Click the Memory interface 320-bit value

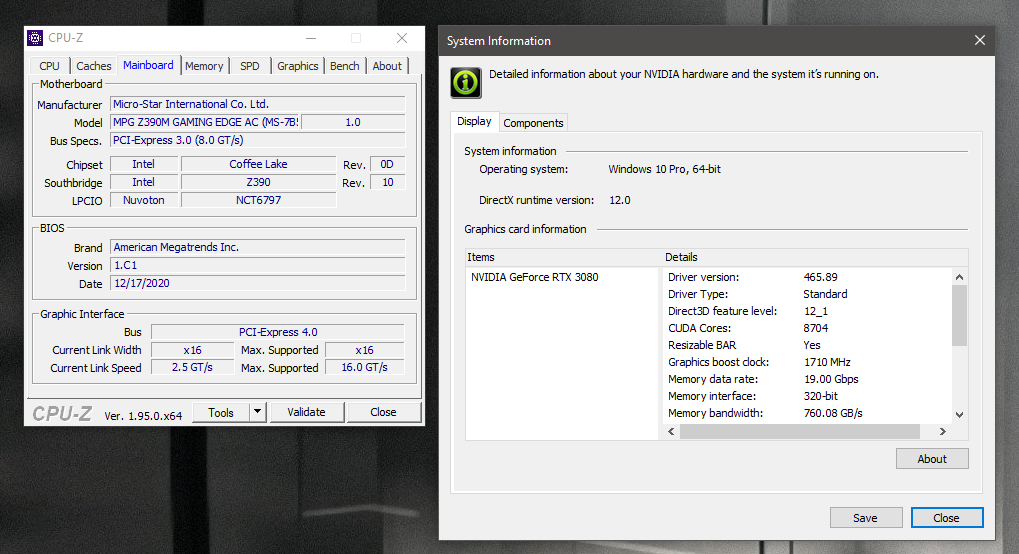coord(820,396)
